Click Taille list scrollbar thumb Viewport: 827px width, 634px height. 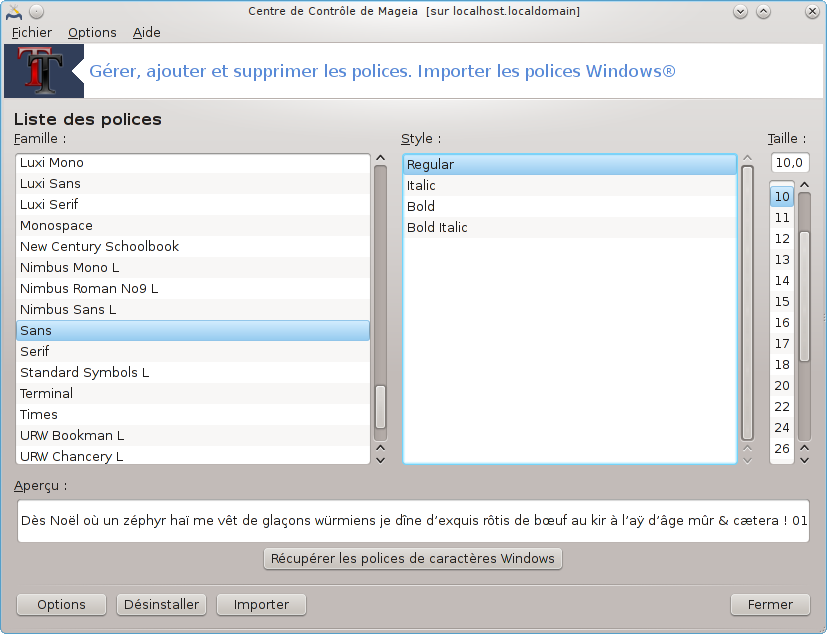tap(804, 296)
